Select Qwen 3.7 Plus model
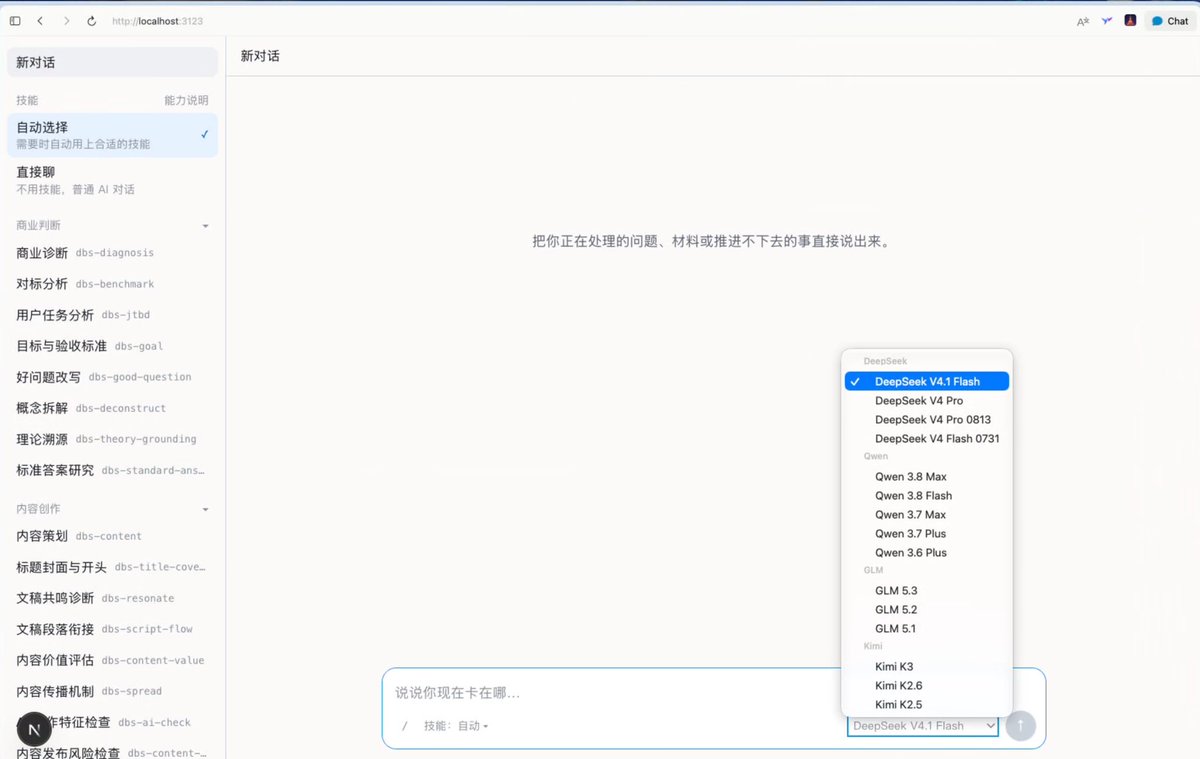 point(927,533)
